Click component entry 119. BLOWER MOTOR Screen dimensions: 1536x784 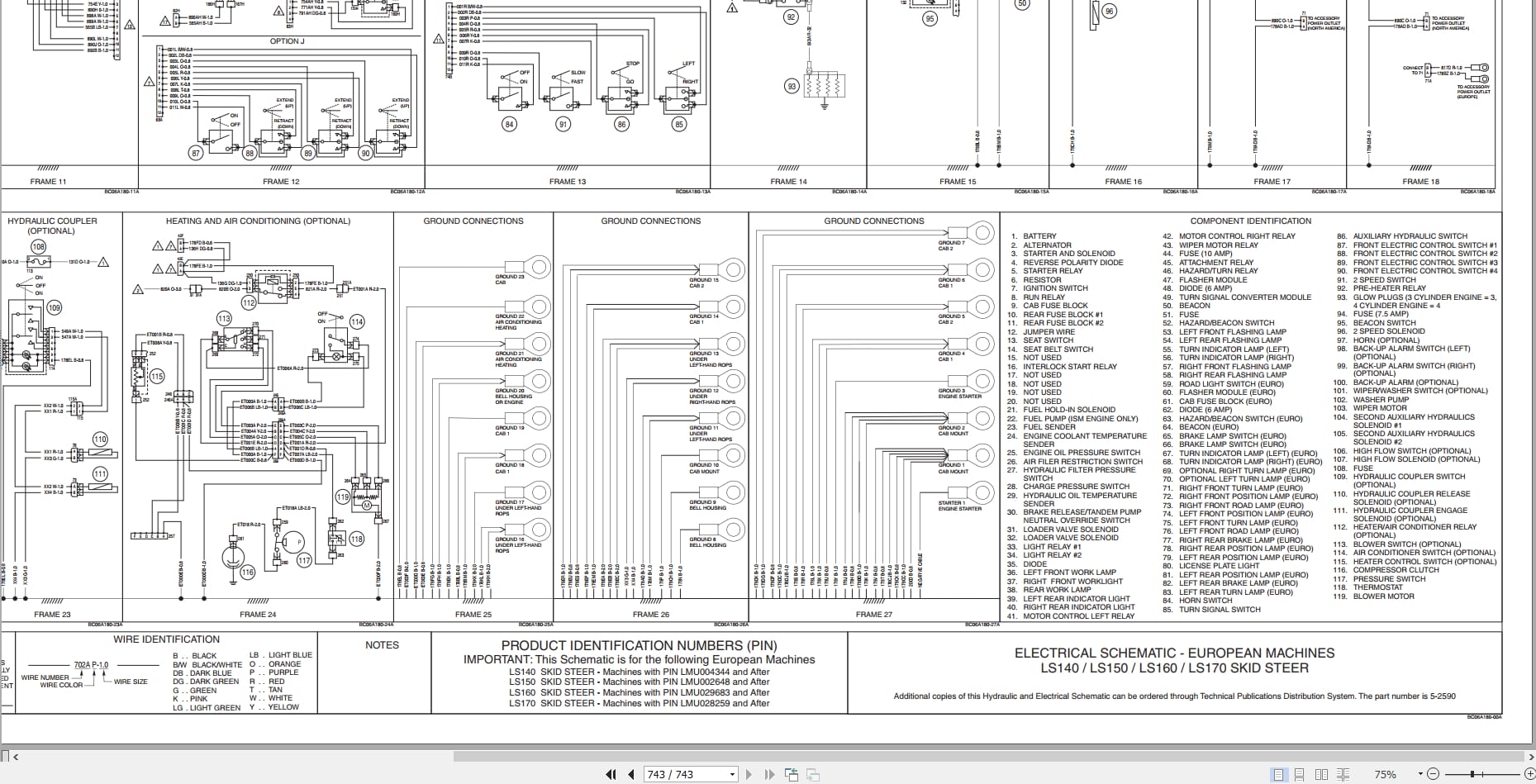click(x=1373, y=596)
